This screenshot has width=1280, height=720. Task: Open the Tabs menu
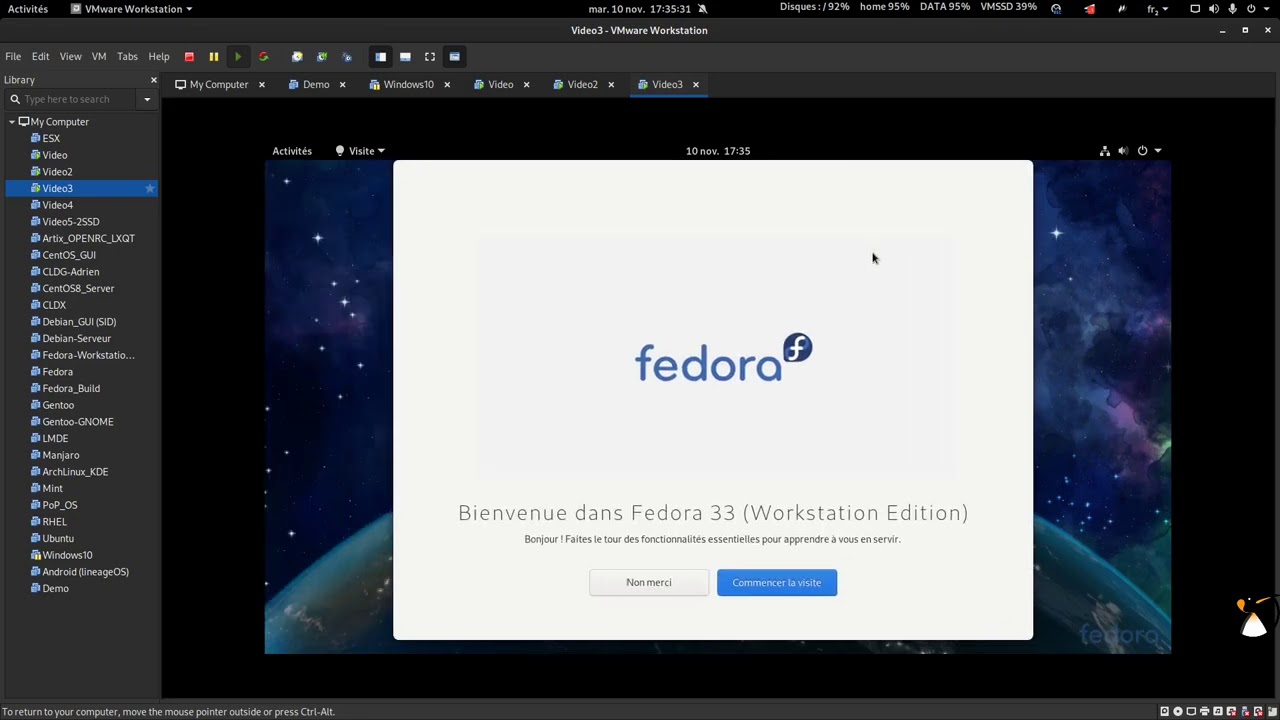(127, 57)
